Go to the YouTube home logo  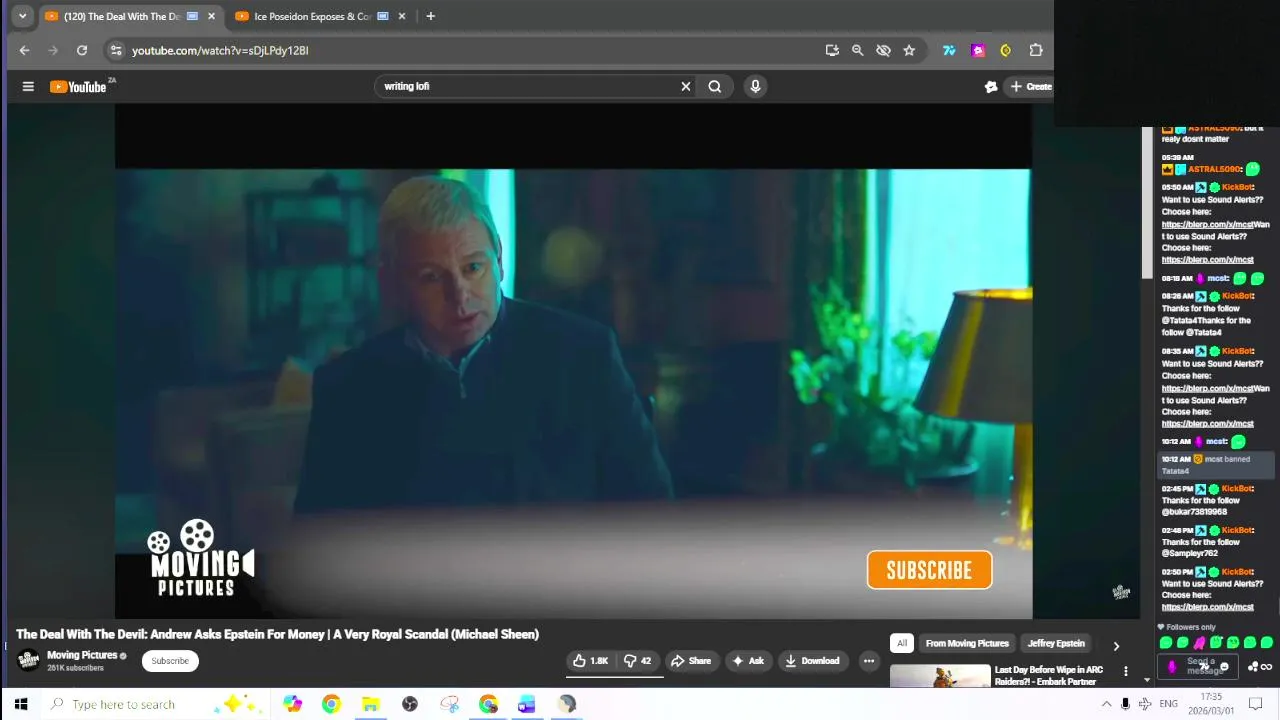coord(79,87)
